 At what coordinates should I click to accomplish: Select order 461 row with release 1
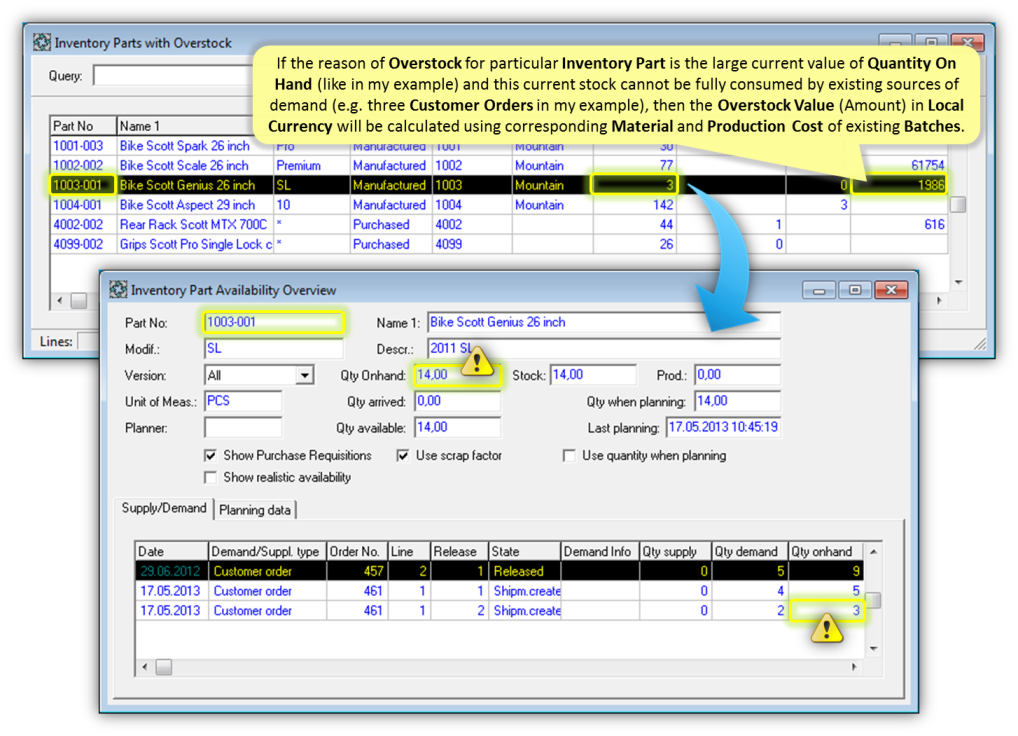499,591
